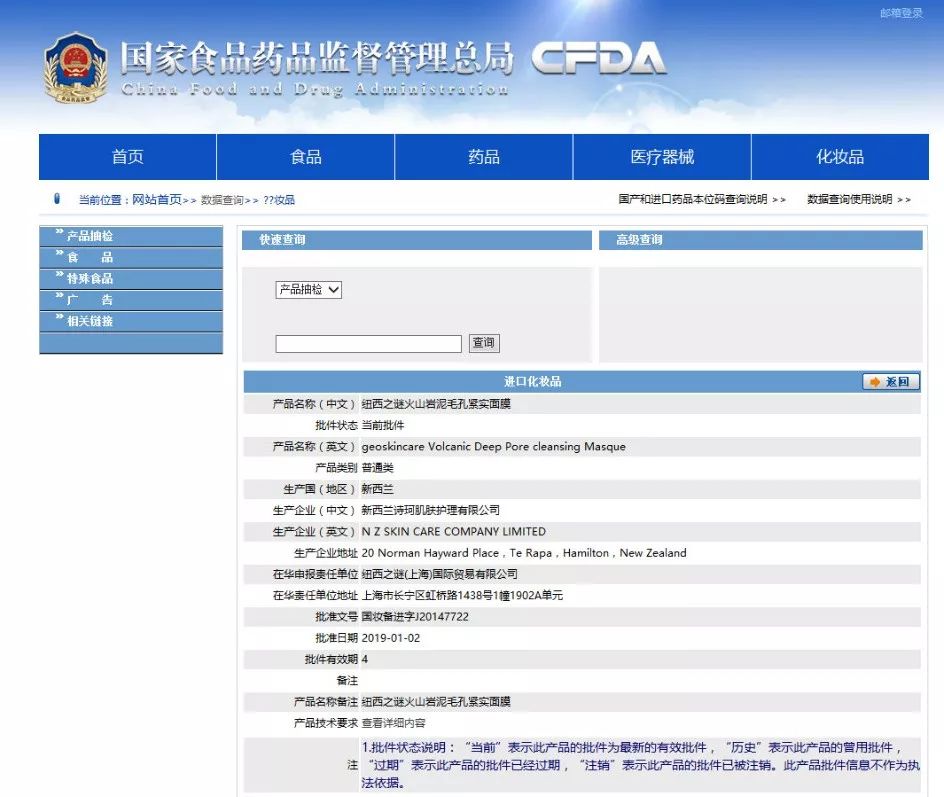Click the 查询 search button
Image resolution: width=944 pixels, height=797 pixels.
[x=484, y=343]
